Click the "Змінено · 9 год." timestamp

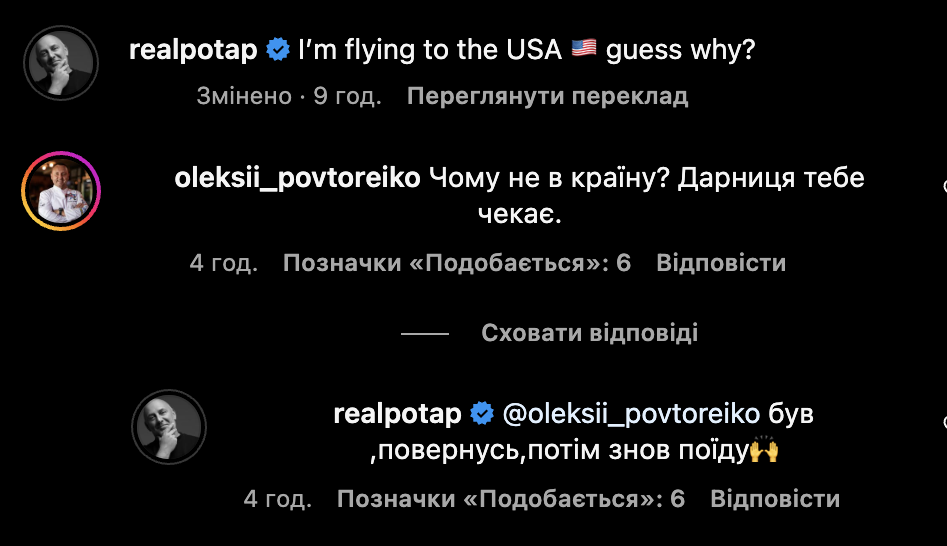tap(288, 97)
